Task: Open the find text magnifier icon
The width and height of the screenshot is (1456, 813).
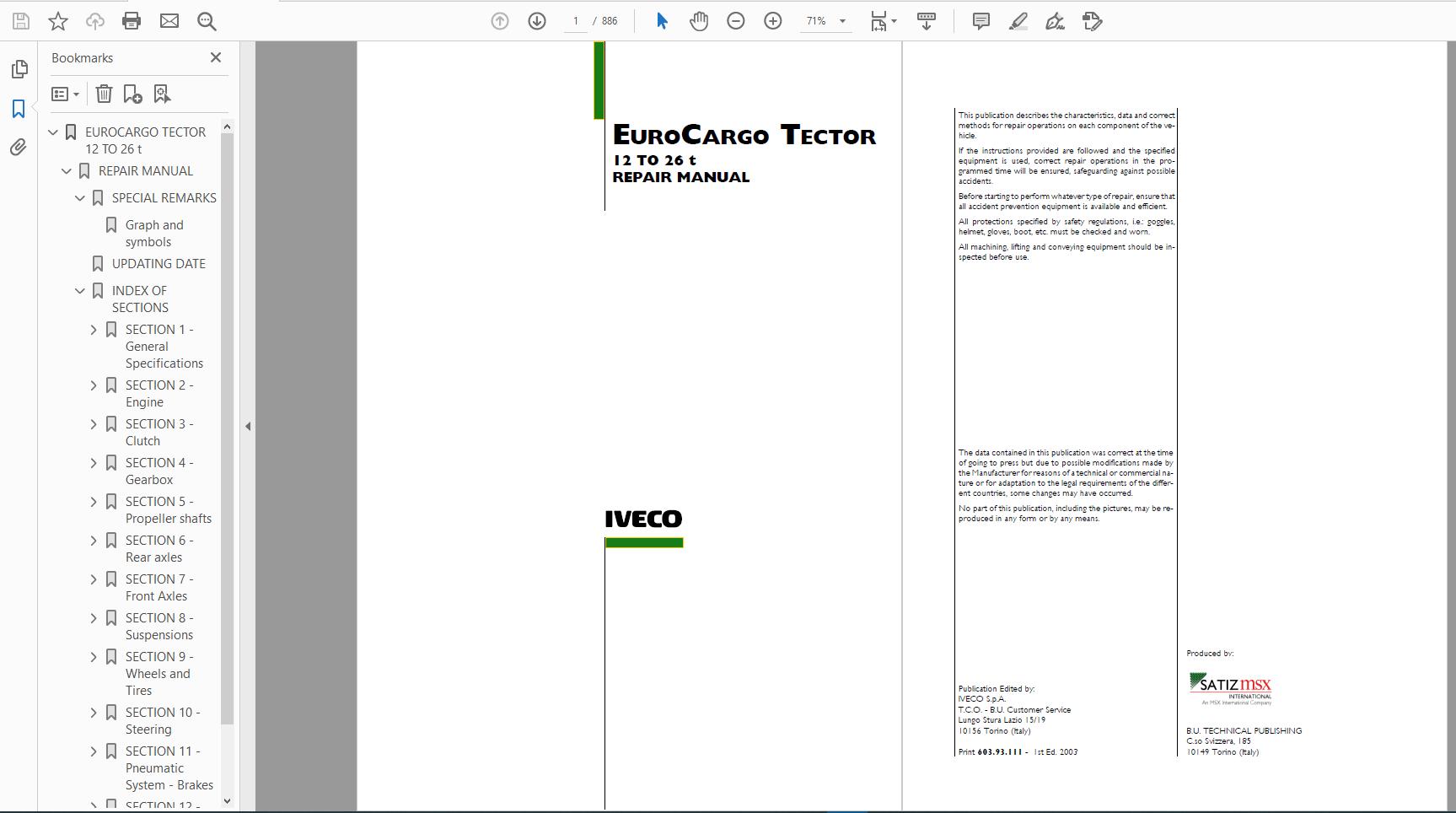Action: [x=207, y=21]
